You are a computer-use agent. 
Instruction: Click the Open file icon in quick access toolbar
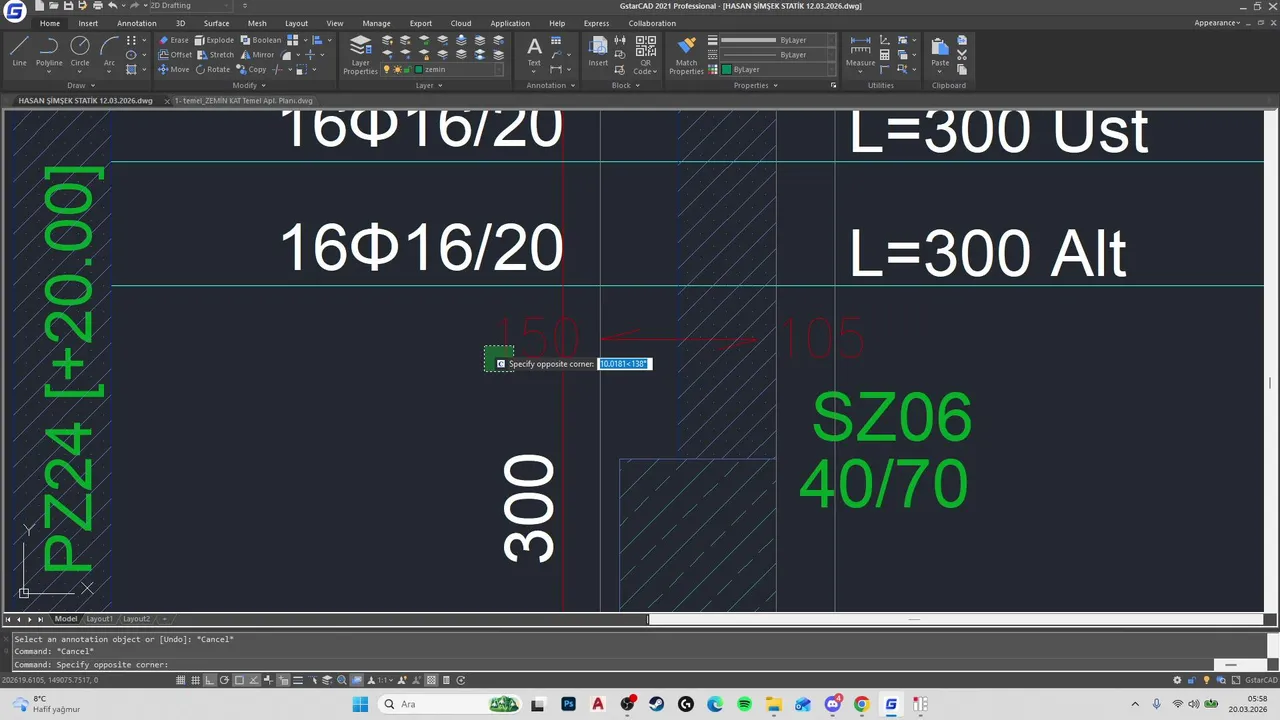click(x=53, y=6)
